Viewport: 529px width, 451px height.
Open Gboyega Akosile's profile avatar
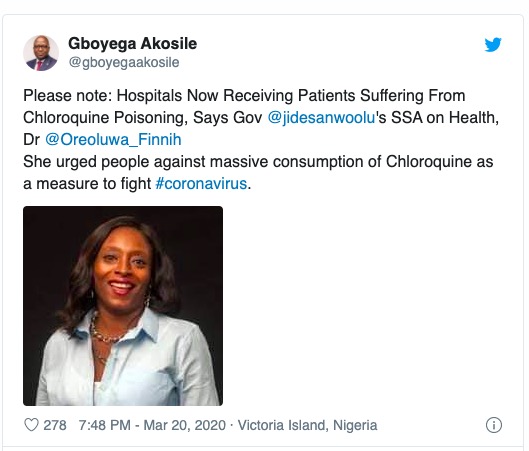[x=41, y=53]
